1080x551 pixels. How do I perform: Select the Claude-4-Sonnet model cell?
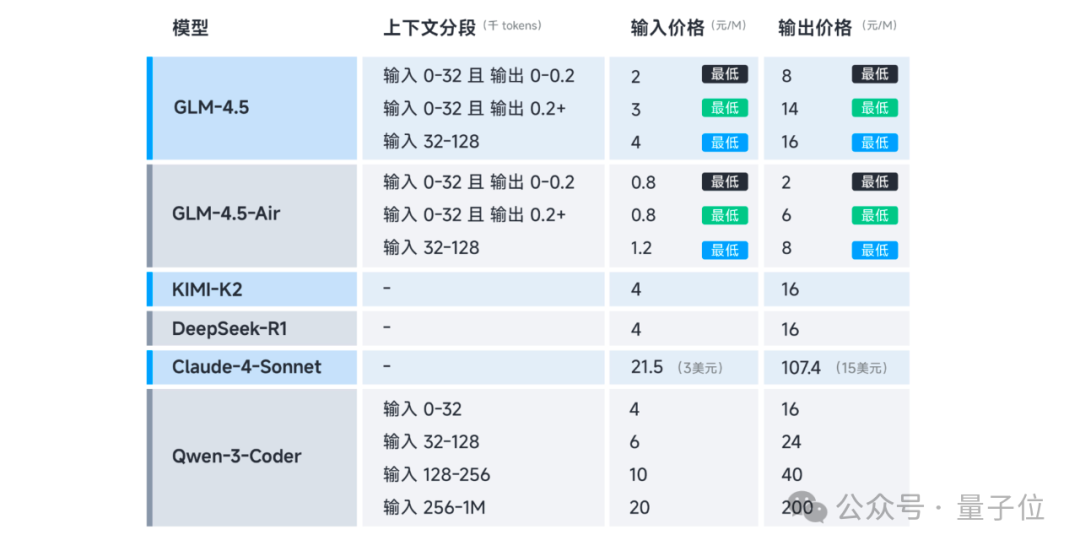pos(252,367)
